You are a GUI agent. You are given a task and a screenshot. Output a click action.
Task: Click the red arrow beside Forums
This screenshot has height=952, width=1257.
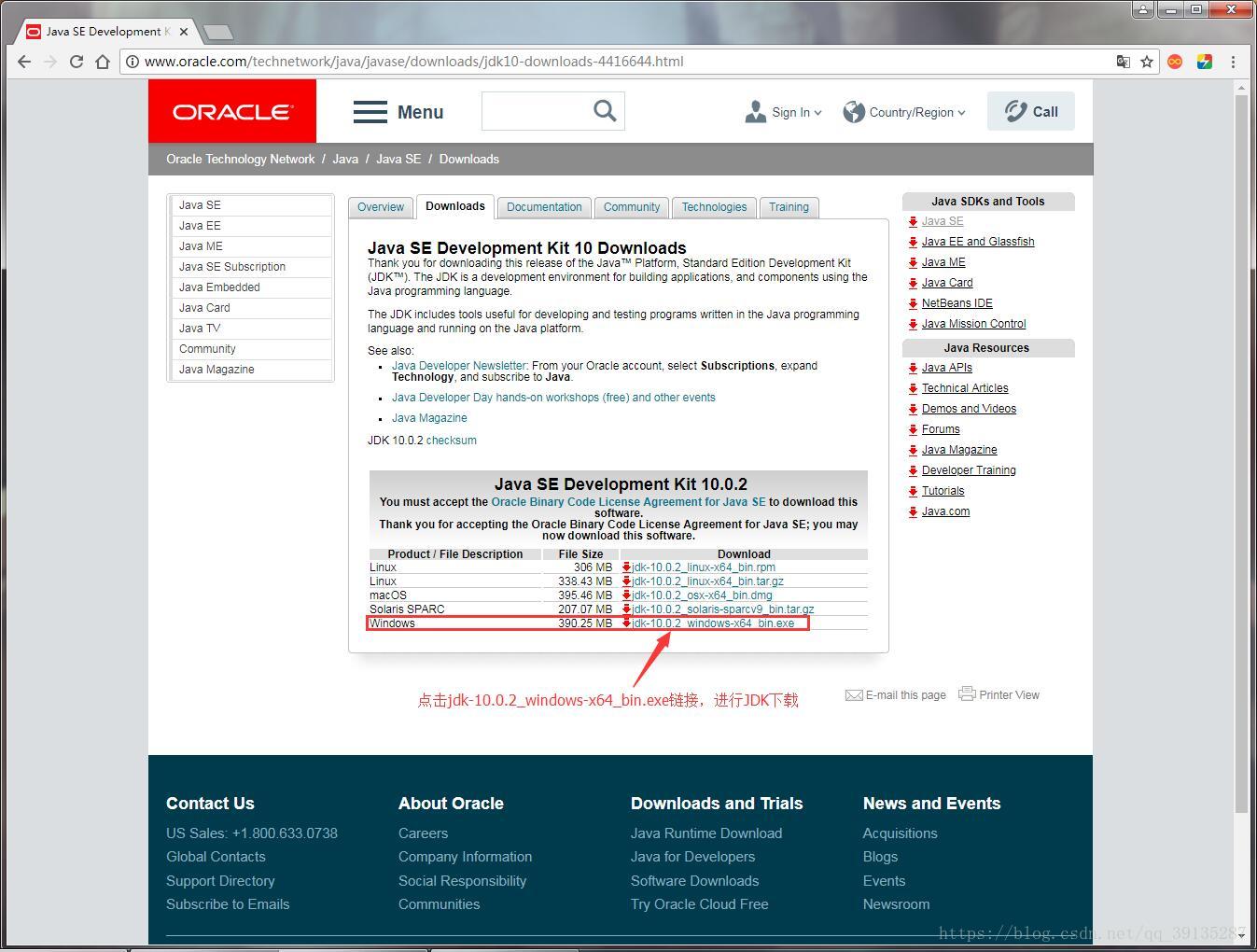coord(913,429)
